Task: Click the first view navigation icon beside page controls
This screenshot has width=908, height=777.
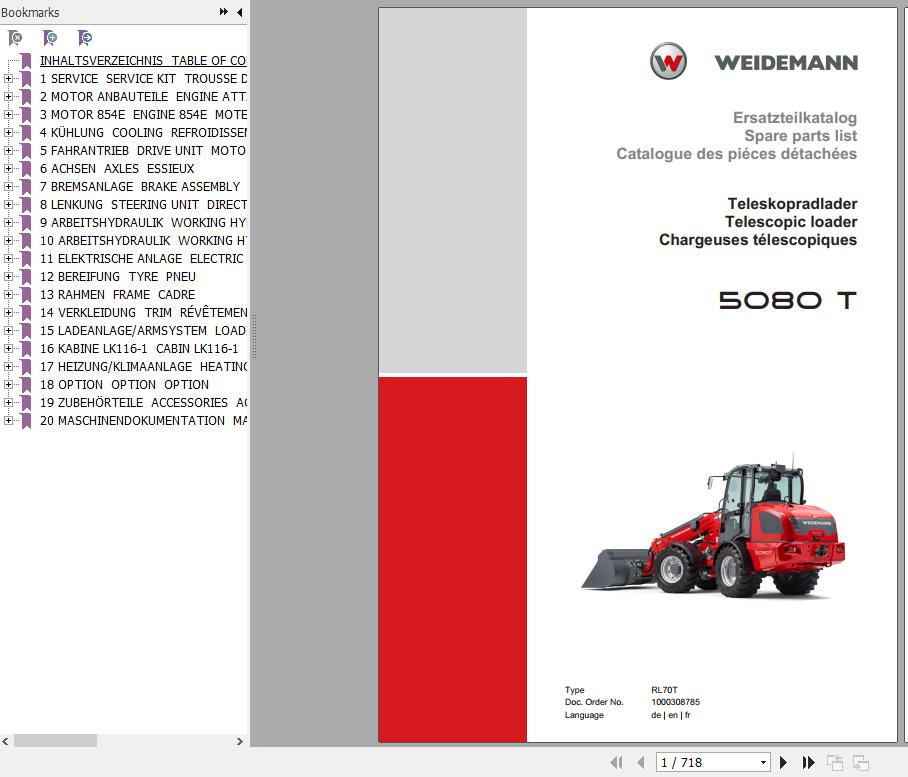Action: coord(834,763)
